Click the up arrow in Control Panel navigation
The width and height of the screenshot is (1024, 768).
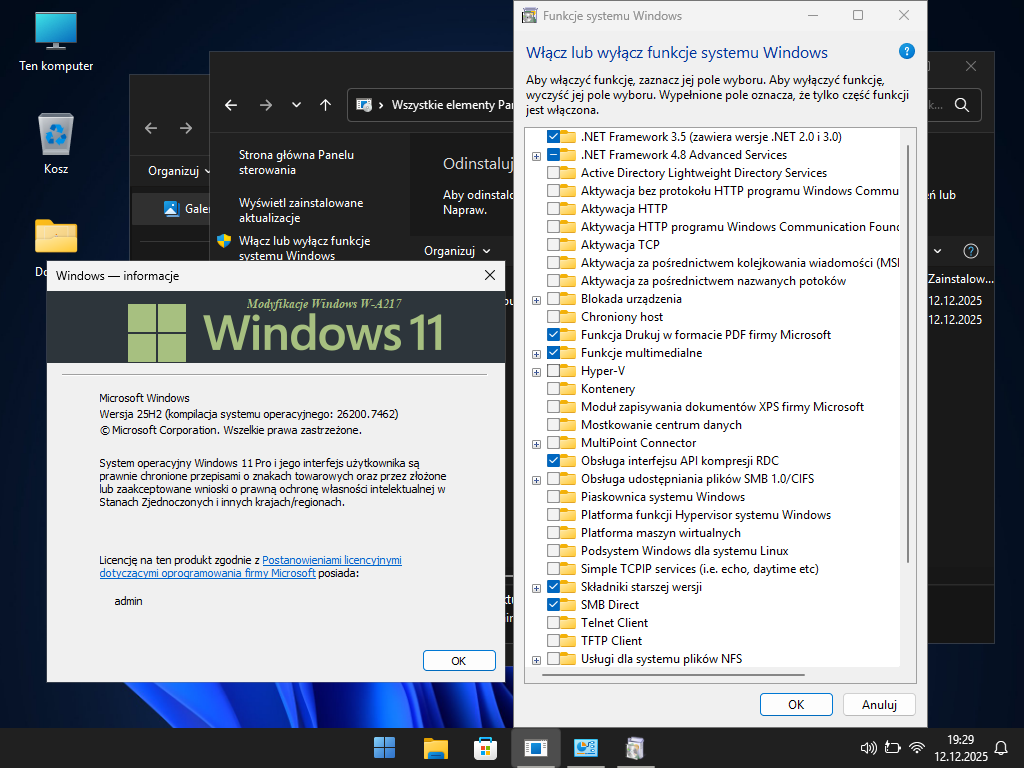pos(325,105)
